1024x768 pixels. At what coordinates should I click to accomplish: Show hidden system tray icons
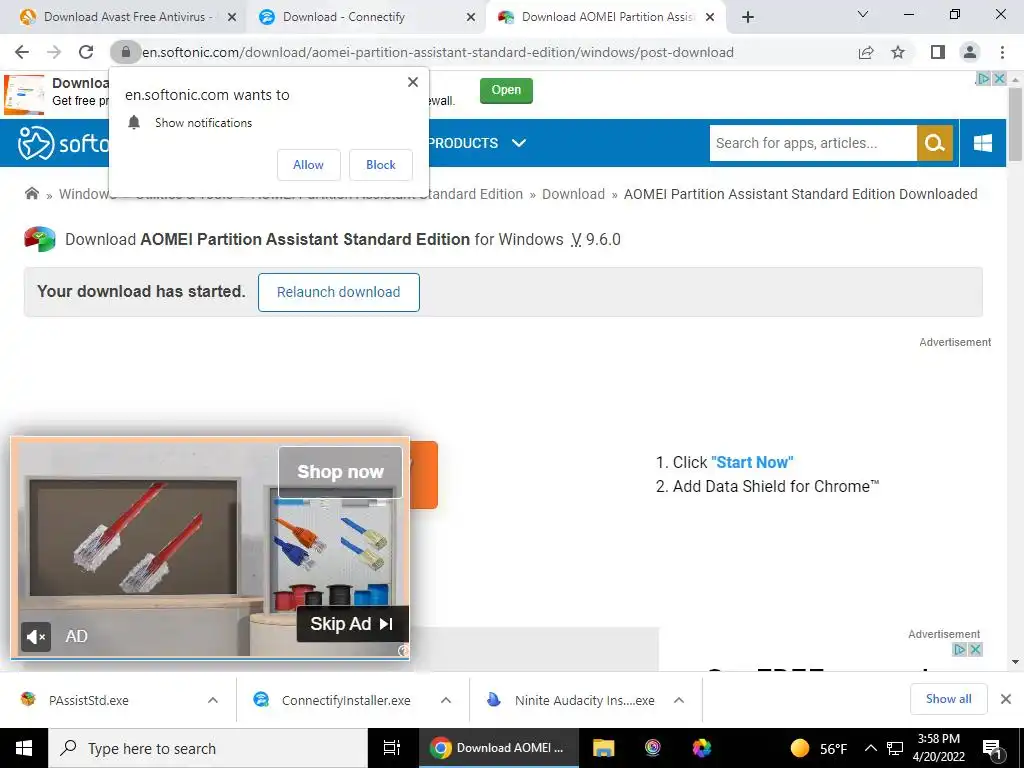pos(871,748)
